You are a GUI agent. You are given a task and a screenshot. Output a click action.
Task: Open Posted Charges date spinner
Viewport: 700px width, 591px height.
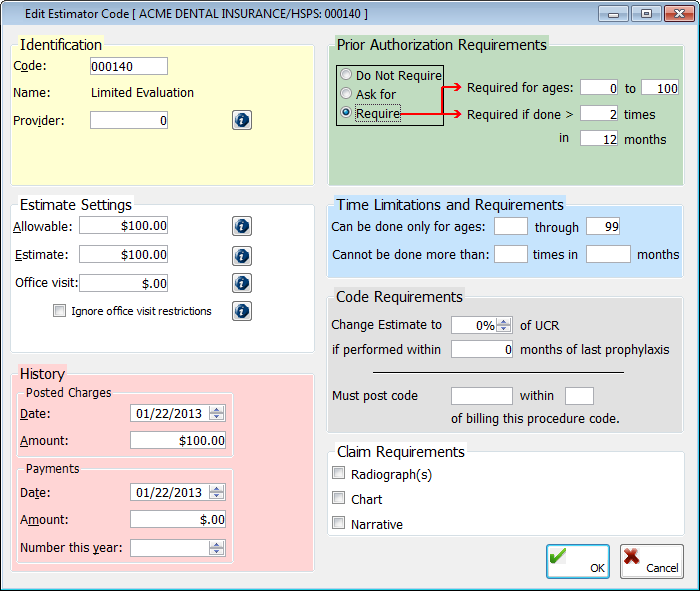[x=217, y=413]
